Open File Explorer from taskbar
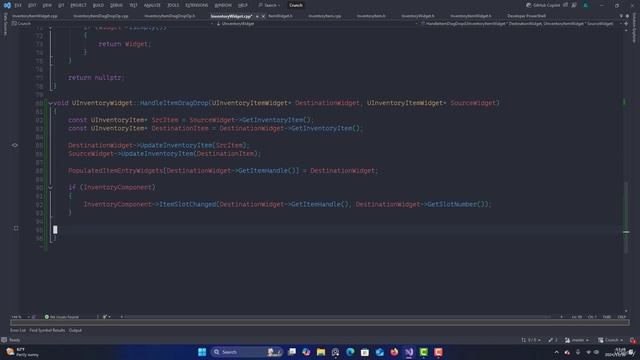The width and height of the screenshot is (640, 360). 321,352
